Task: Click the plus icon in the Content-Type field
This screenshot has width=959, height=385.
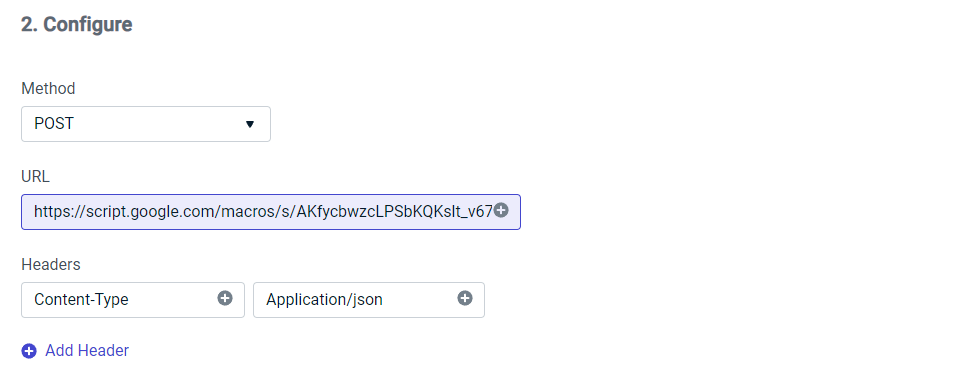Action: (225, 298)
